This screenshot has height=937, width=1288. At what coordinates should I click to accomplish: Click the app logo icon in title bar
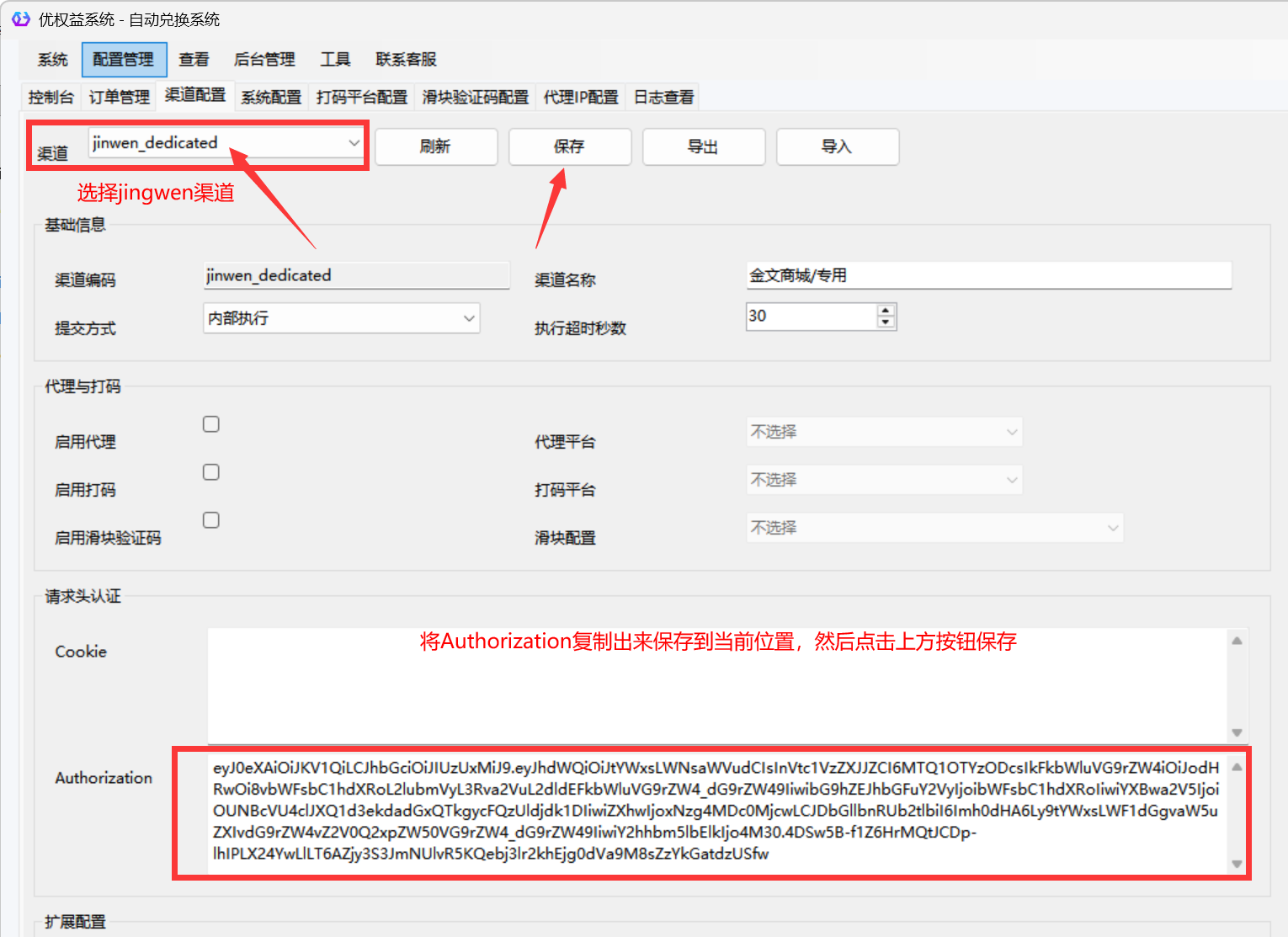20,19
